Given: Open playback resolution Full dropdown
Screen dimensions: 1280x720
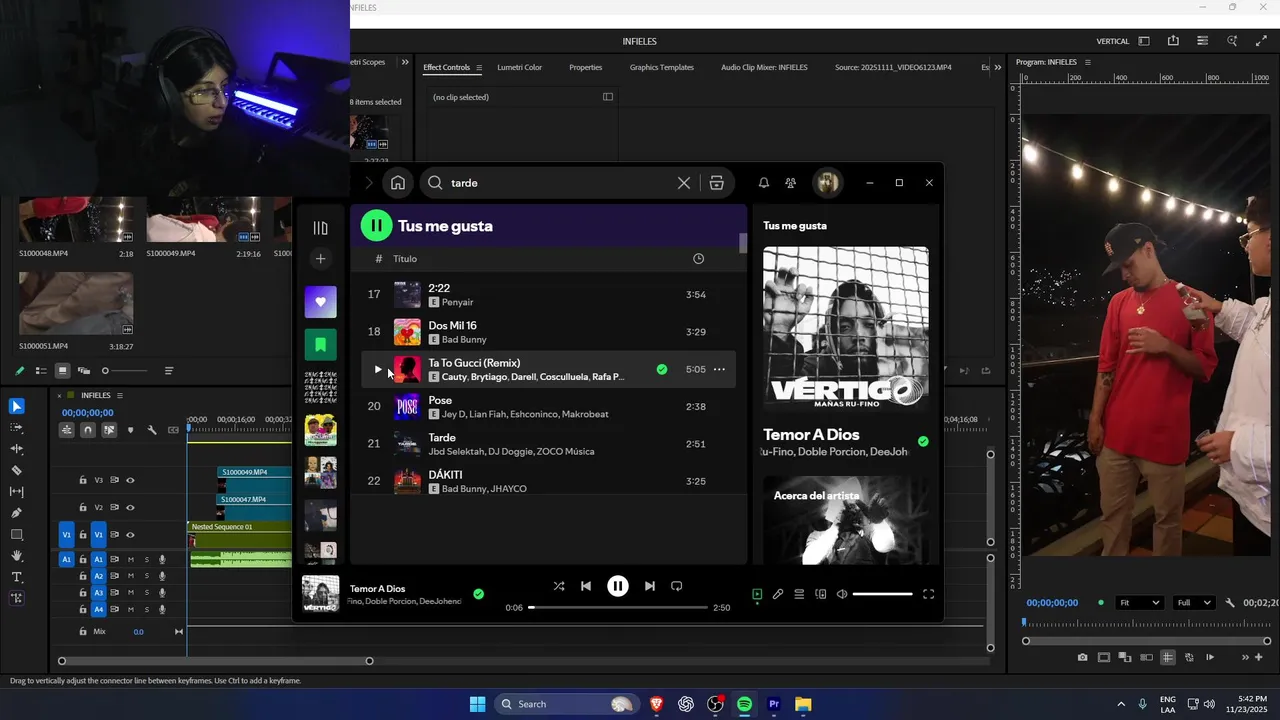Looking at the screenshot, I should pyautogui.click(x=1193, y=603).
